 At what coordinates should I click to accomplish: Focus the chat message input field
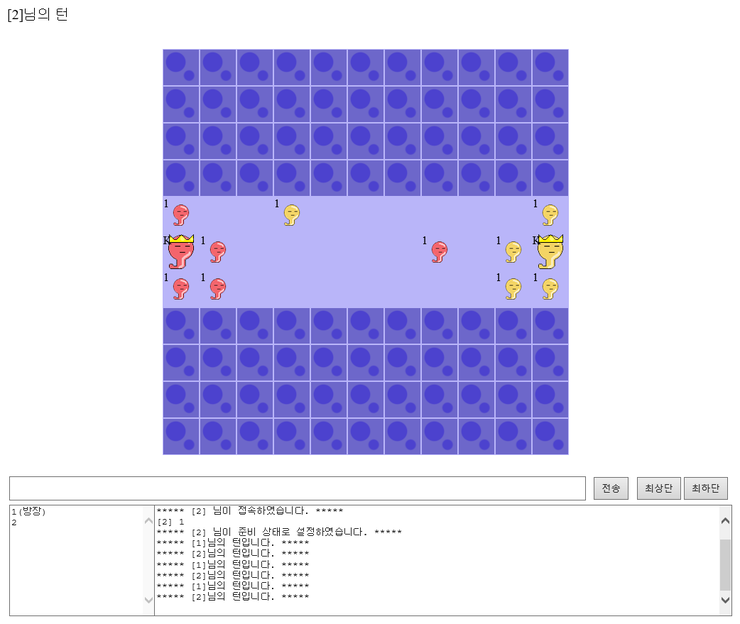[x=297, y=488]
